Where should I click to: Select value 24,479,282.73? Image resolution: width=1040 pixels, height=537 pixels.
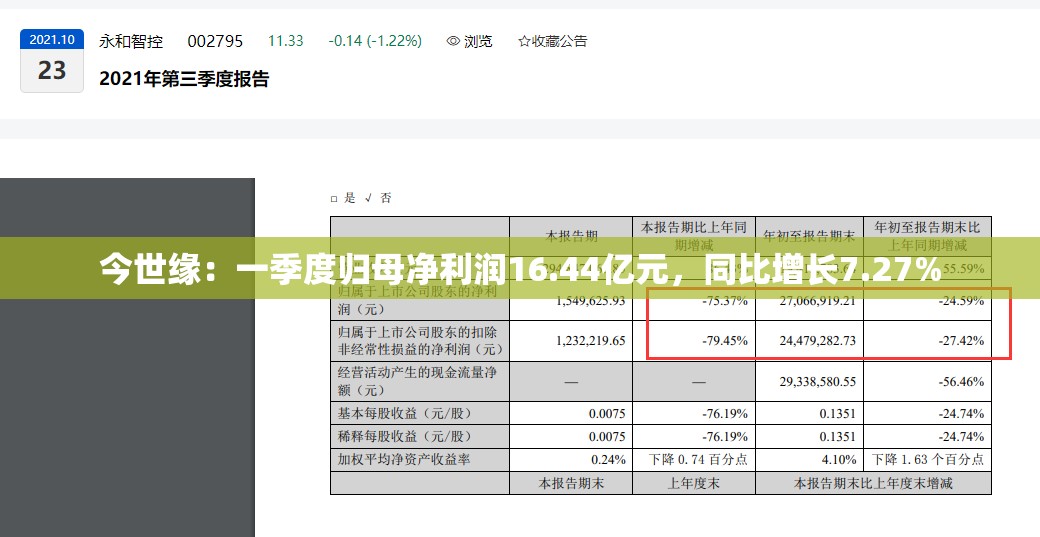coord(818,341)
